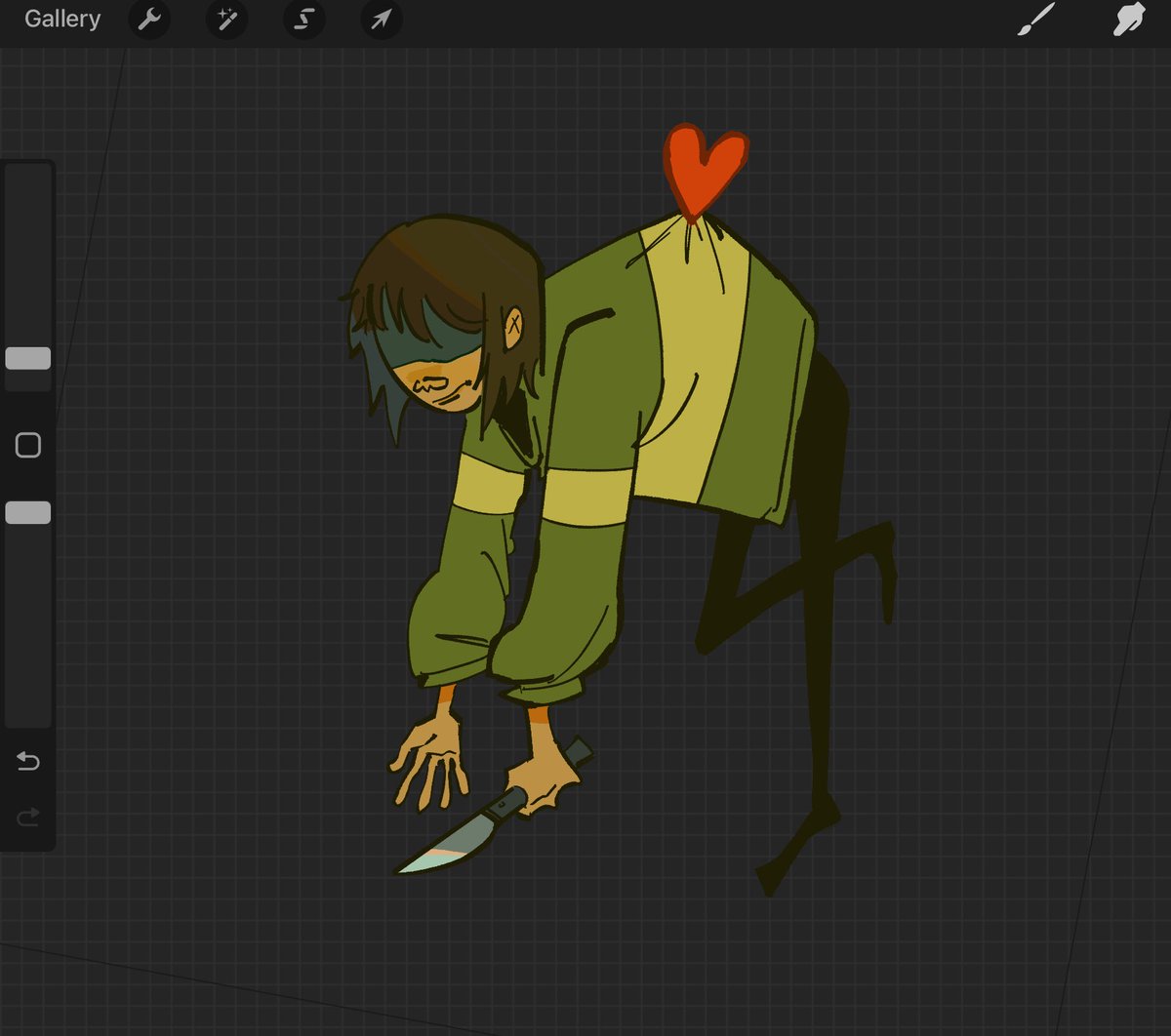Image resolution: width=1171 pixels, height=1036 pixels.
Task: Open the Adjustments magic wand menu
Action: [226, 20]
